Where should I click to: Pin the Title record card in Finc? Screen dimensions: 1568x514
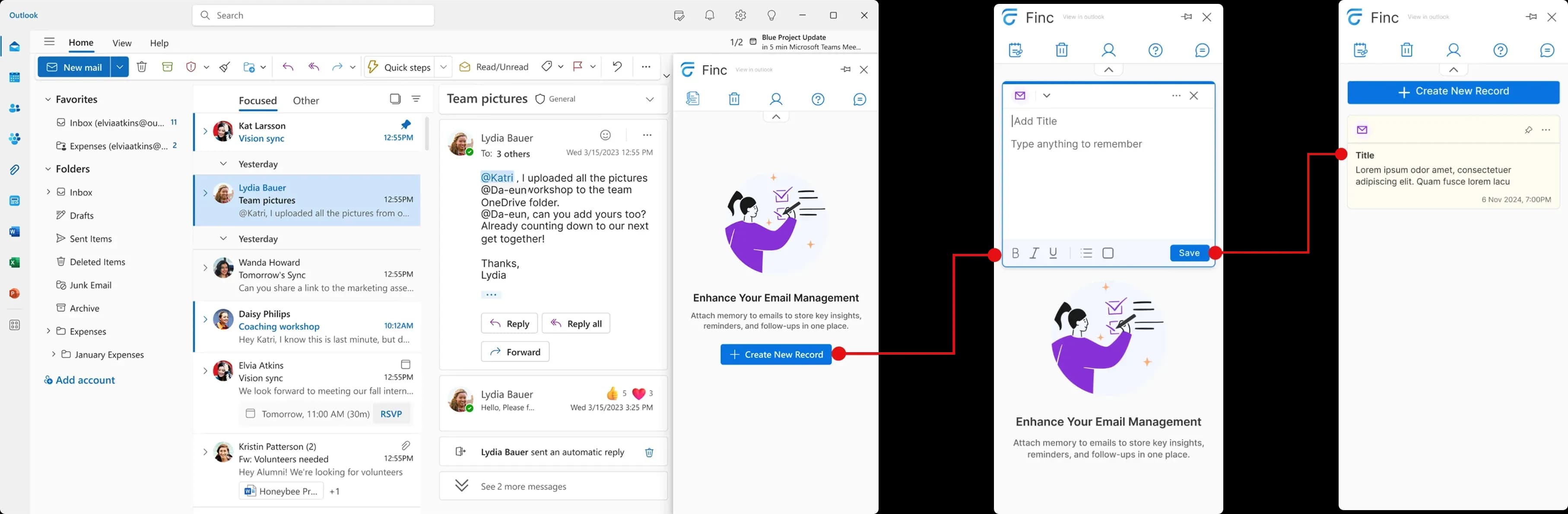(x=1528, y=129)
